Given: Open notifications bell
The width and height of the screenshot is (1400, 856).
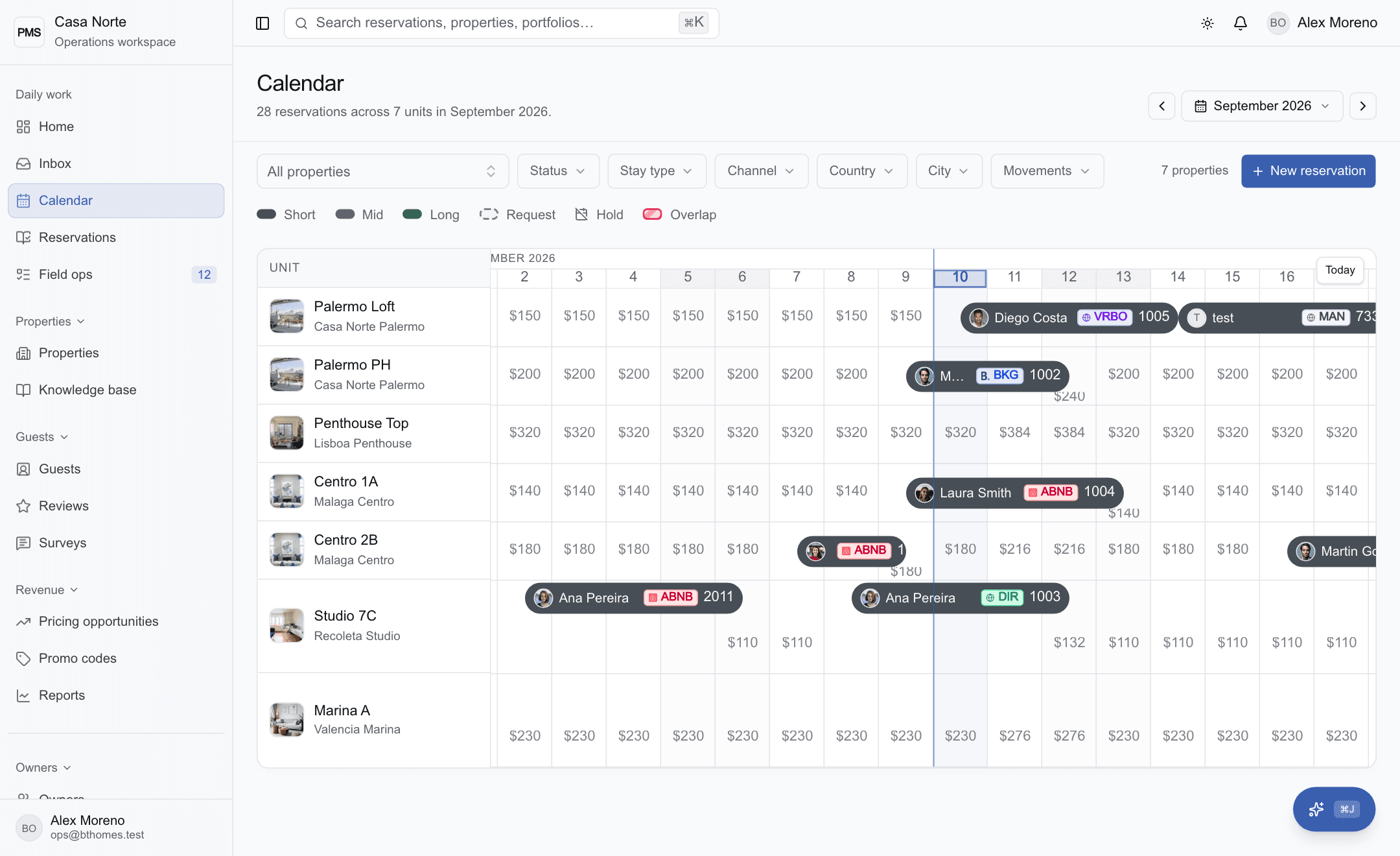Looking at the screenshot, I should click(1240, 23).
